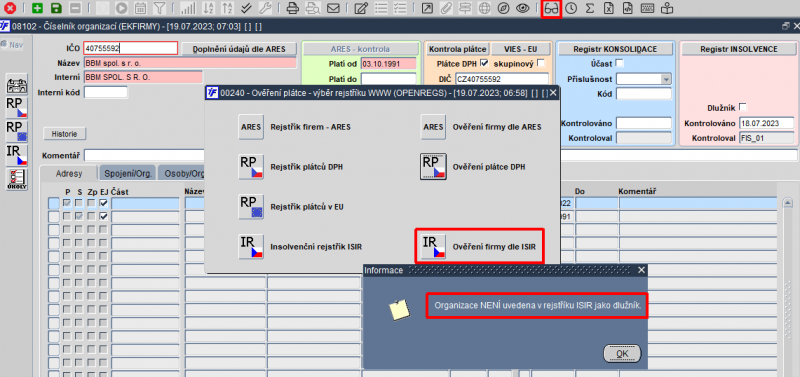
Task: Click the Registr KONSOLIDACE button
Action: click(615, 49)
